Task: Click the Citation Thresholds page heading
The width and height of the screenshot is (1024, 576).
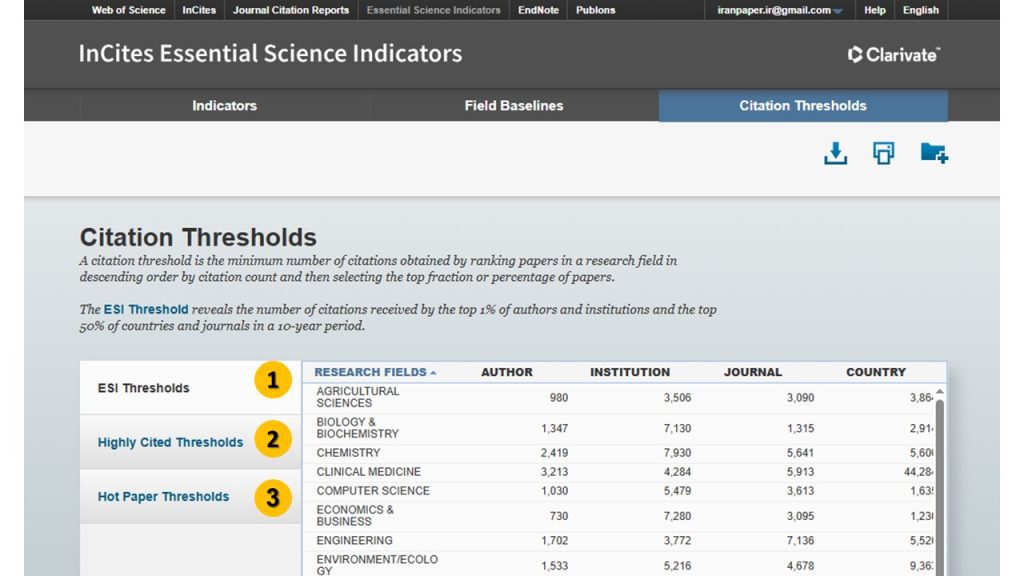Action: 199,237
